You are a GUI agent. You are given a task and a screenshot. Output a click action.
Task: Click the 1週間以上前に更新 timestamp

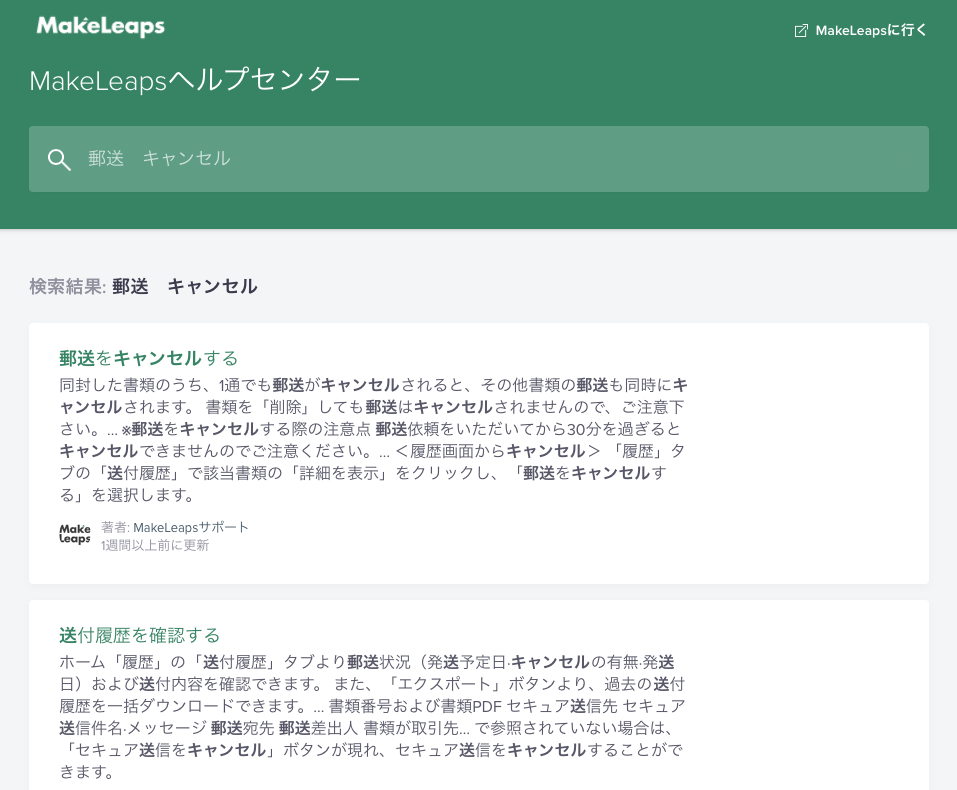pyautogui.click(x=155, y=545)
